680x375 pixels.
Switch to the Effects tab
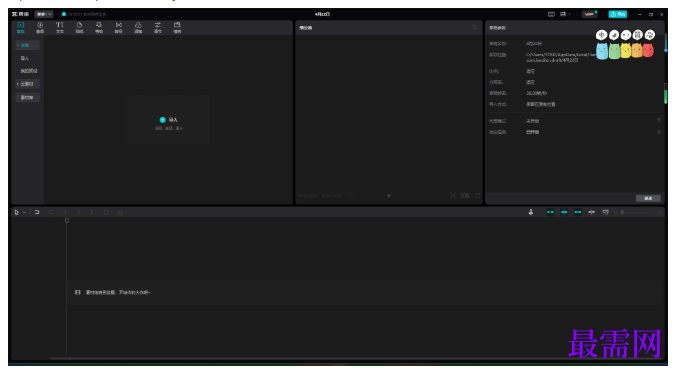(x=99, y=27)
